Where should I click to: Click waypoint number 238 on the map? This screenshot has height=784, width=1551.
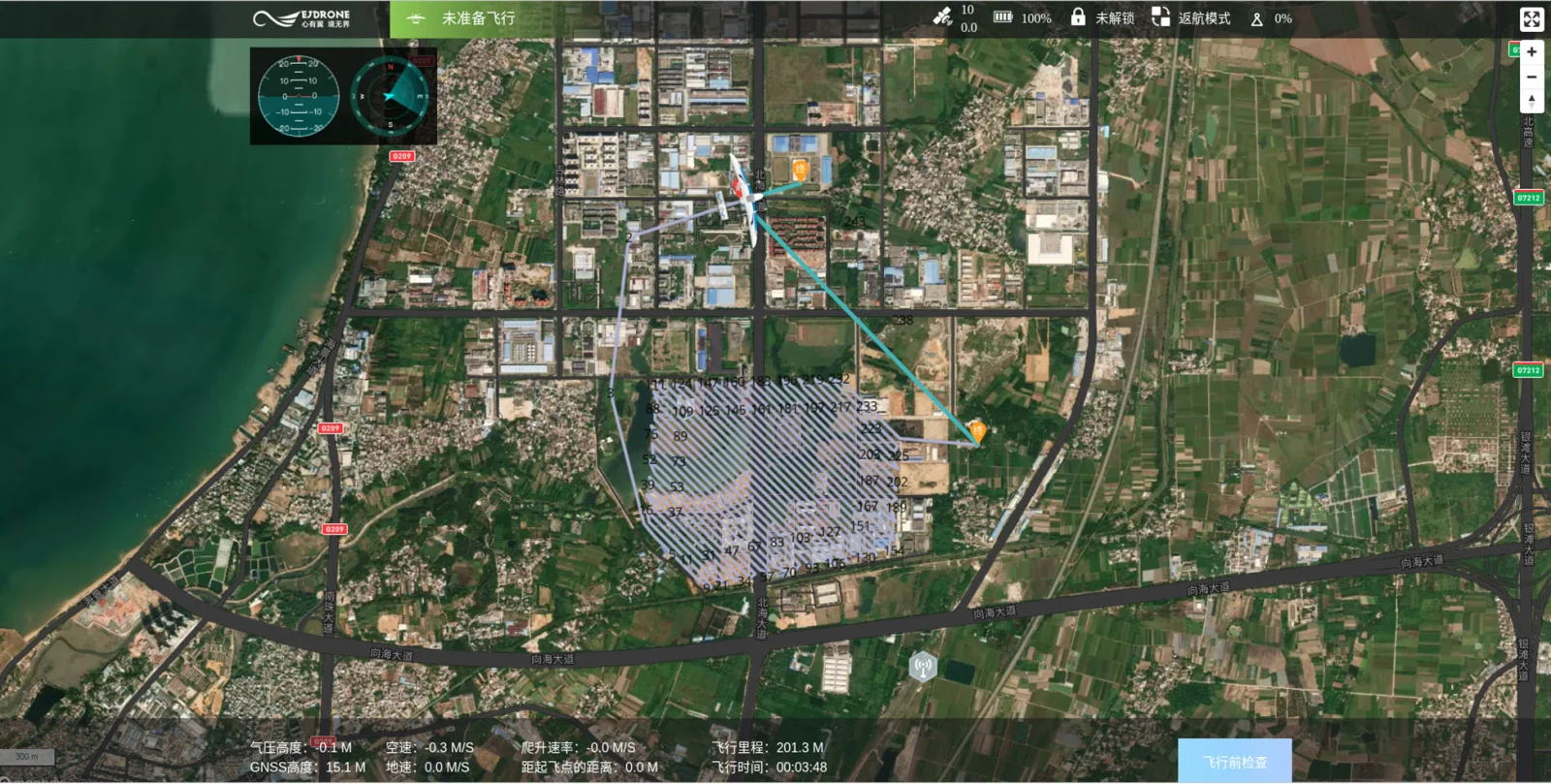tap(902, 320)
